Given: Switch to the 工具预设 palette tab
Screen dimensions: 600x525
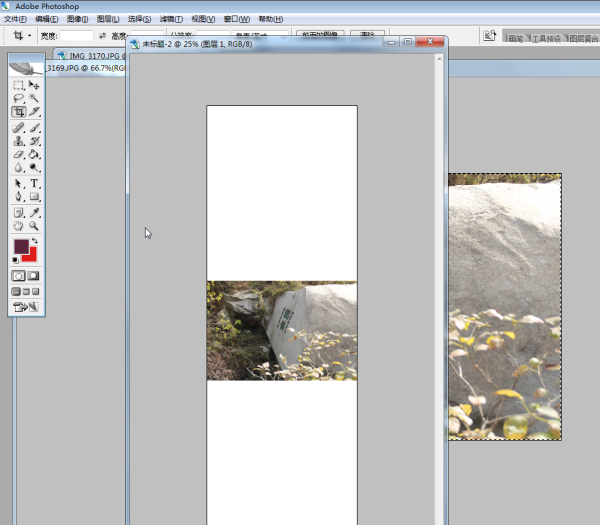Looking at the screenshot, I should point(546,38).
